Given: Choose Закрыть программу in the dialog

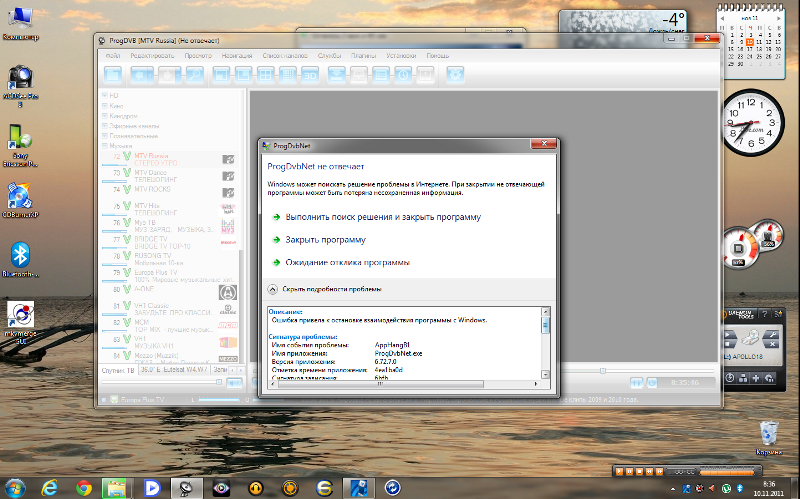Looking at the screenshot, I should point(325,240).
